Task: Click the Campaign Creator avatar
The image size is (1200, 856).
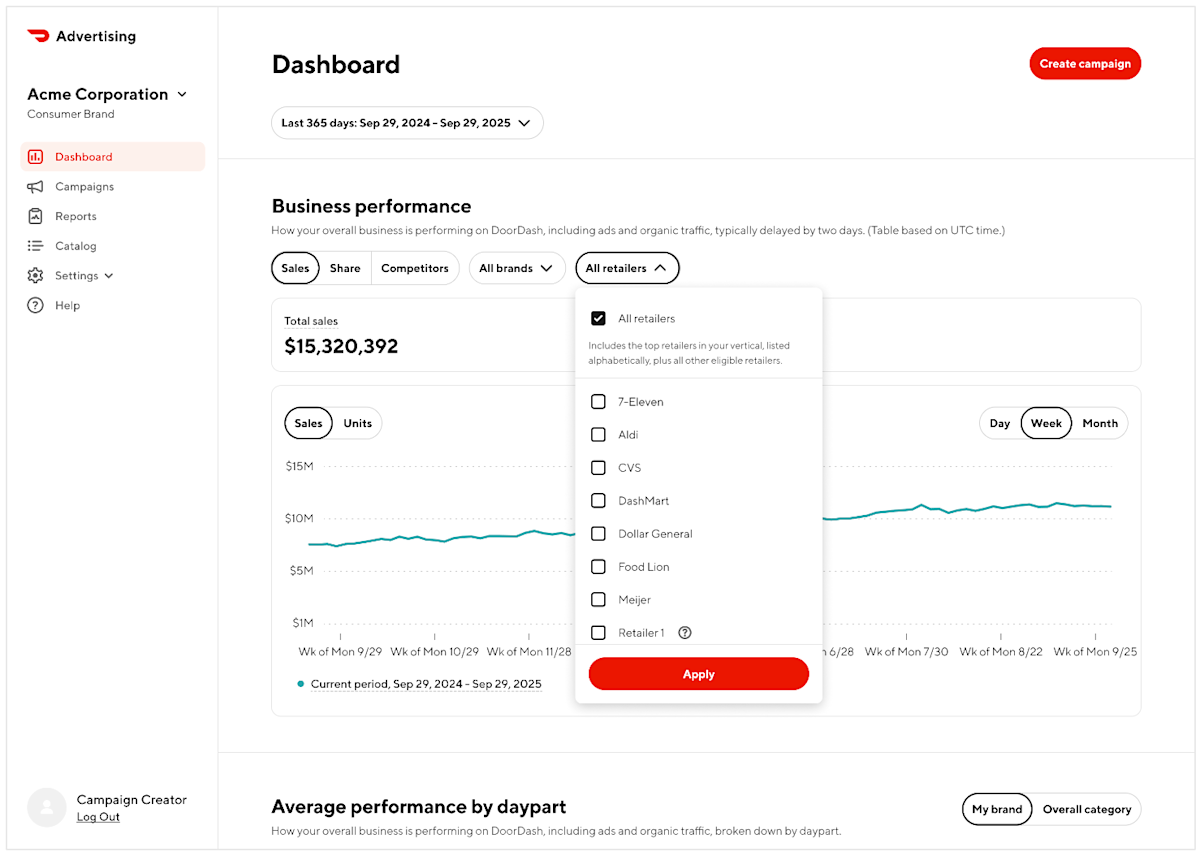Action: [47, 807]
